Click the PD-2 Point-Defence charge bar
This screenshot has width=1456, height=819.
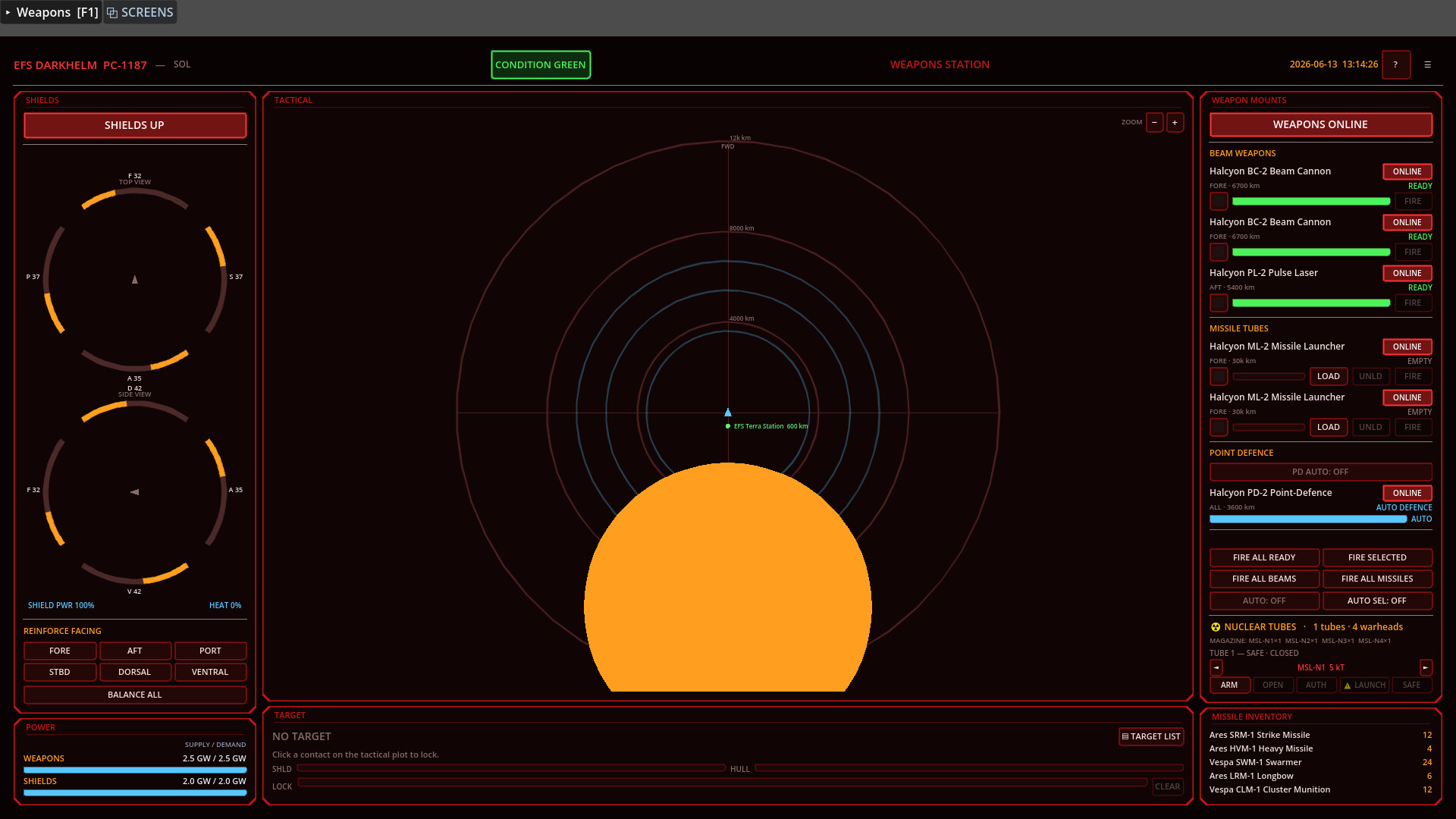click(1307, 519)
